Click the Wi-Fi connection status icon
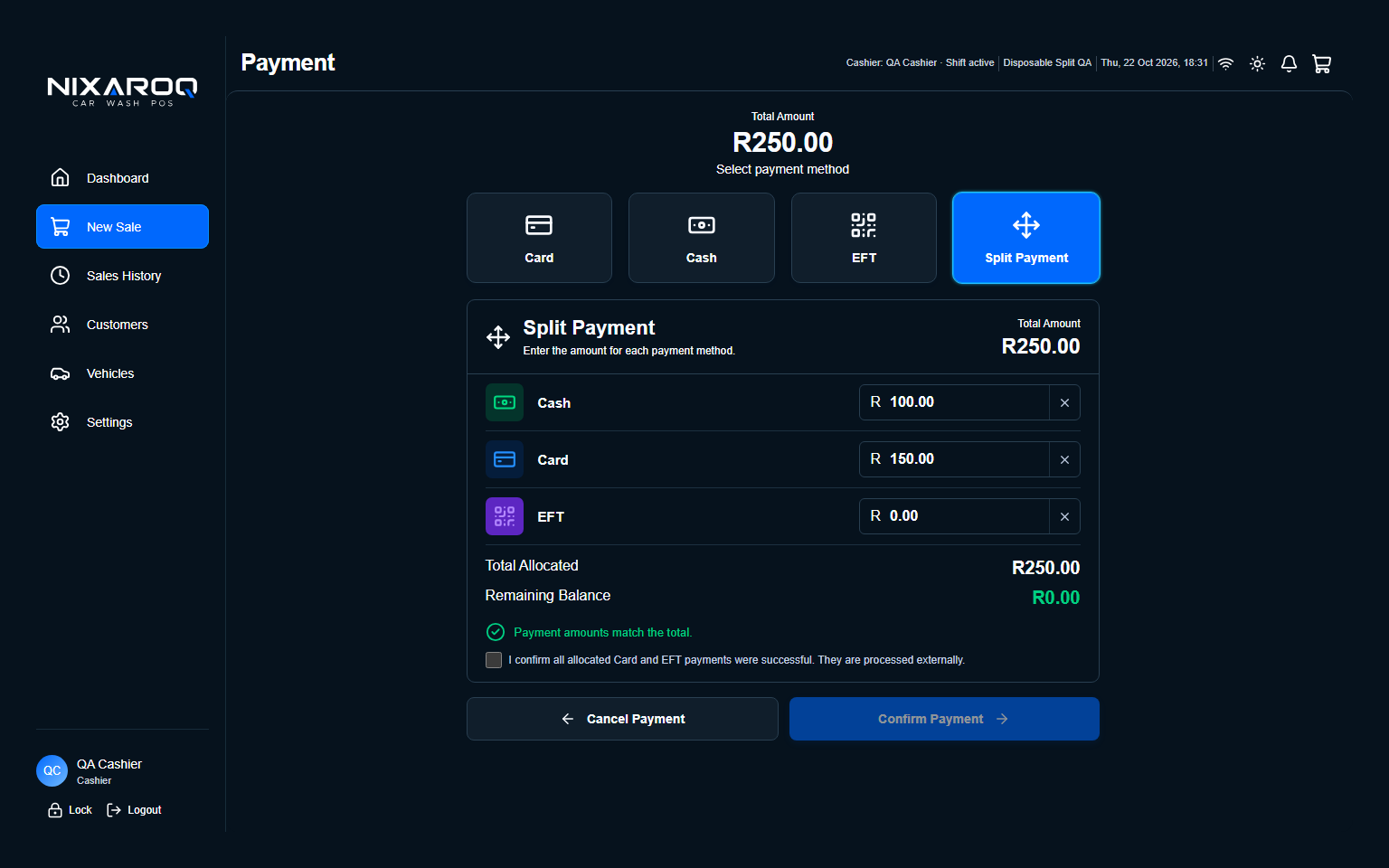The image size is (1389, 868). [1225, 63]
